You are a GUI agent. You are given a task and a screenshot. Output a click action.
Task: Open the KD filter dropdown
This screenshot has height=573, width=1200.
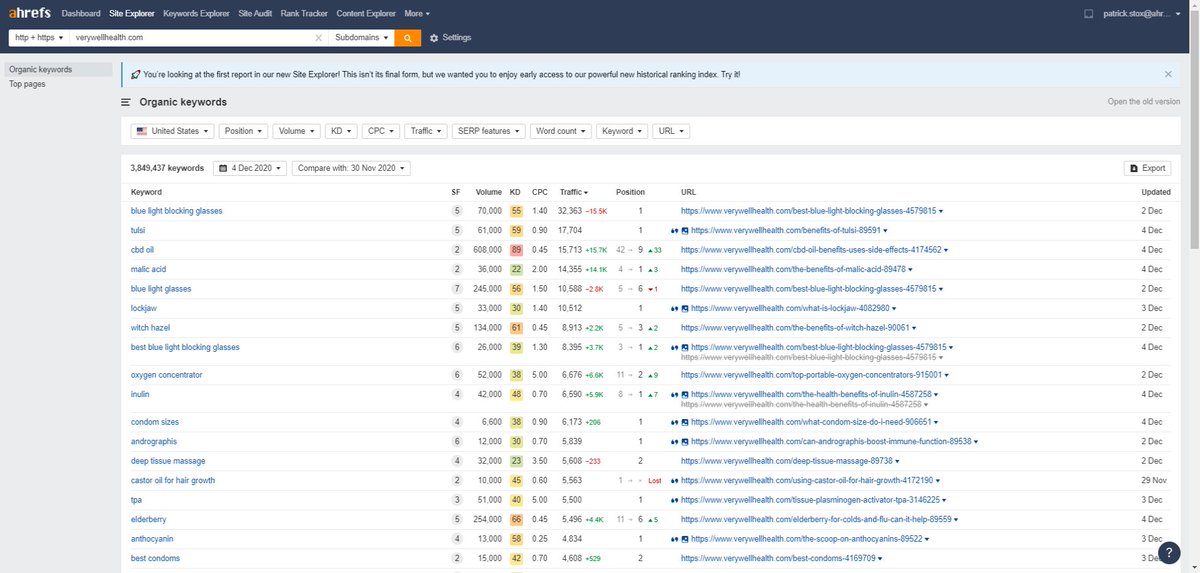click(x=341, y=131)
